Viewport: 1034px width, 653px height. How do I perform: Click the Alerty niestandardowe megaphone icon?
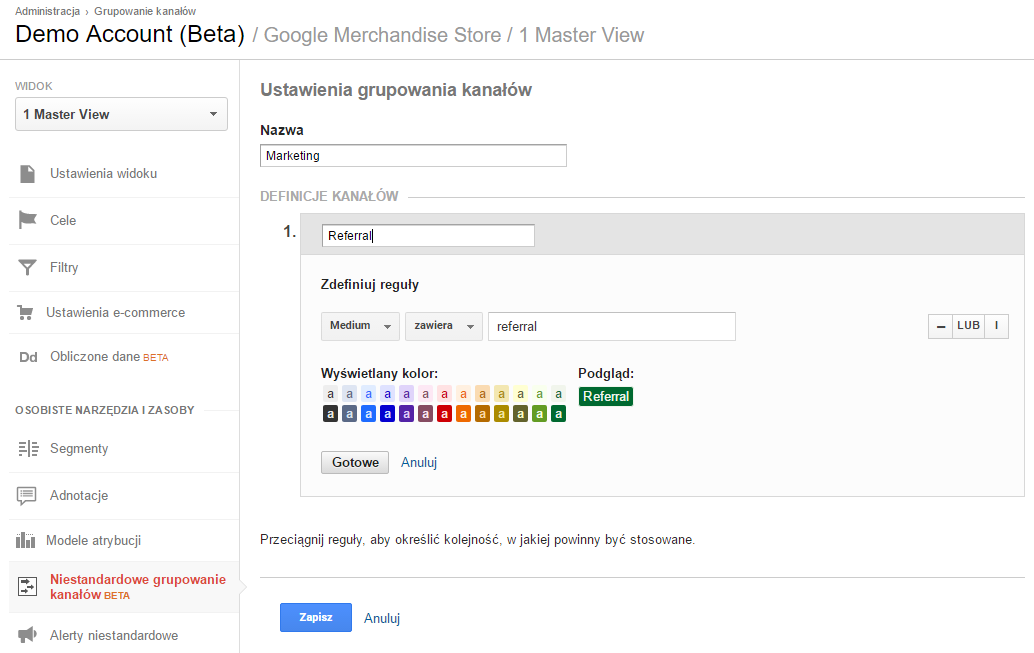(x=28, y=635)
